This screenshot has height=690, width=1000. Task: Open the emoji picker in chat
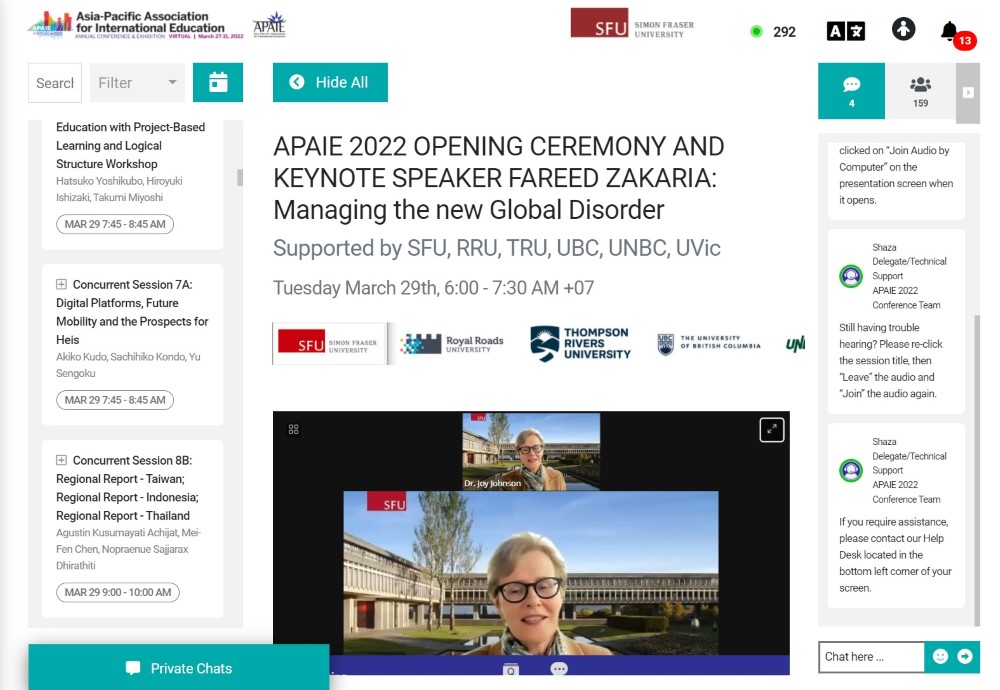point(940,656)
